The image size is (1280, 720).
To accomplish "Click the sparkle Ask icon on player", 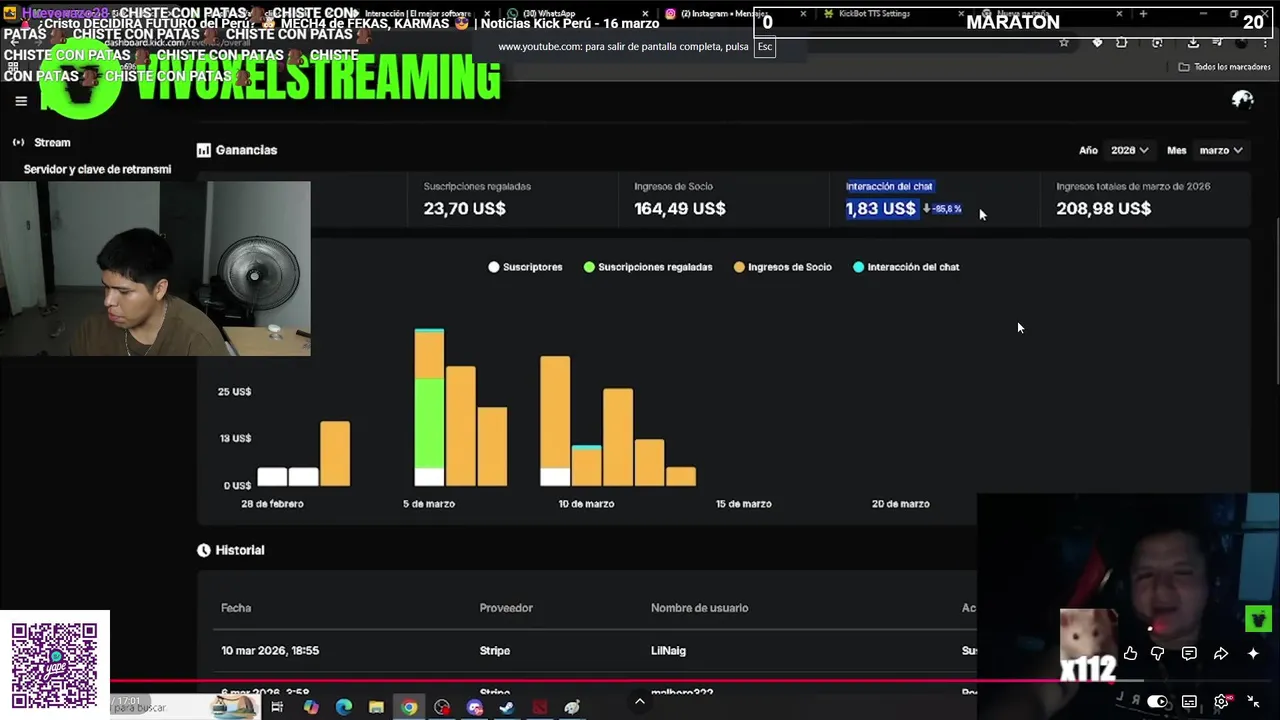I will tap(1253, 654).
